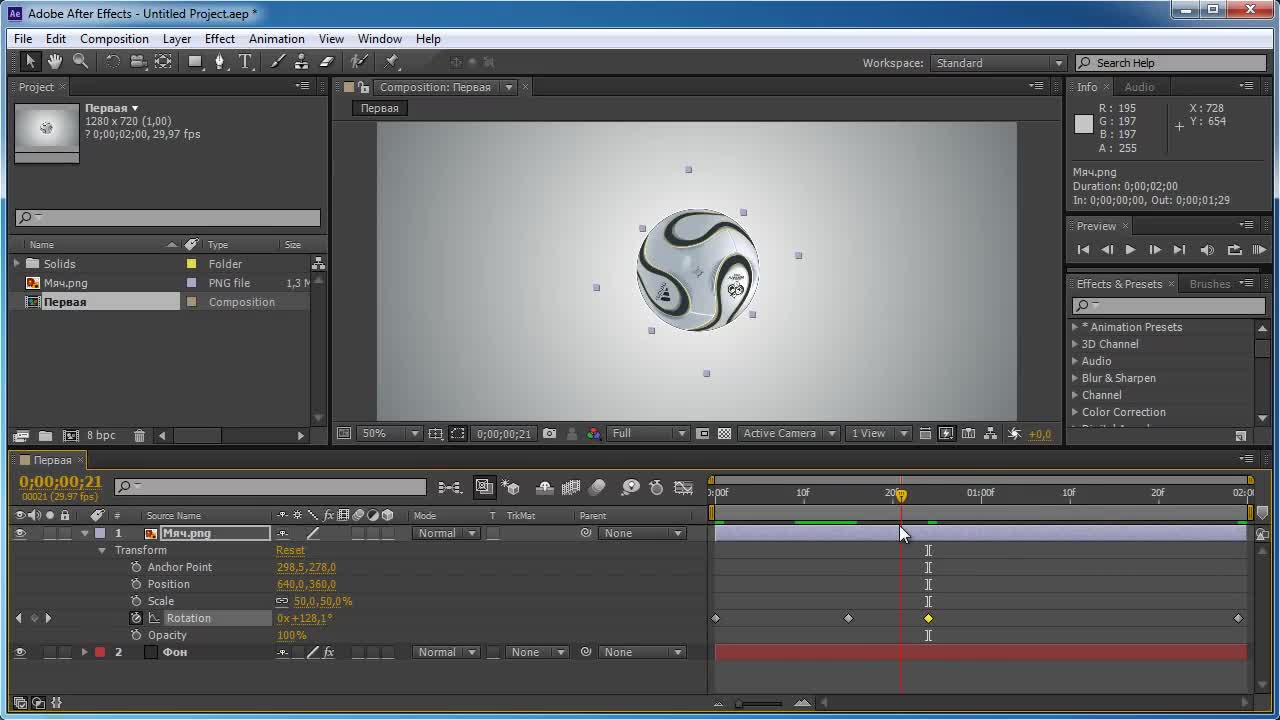This screenshot has width=1280, height=720.
Task: Select the Eraser tool
Action: point(326,62)
